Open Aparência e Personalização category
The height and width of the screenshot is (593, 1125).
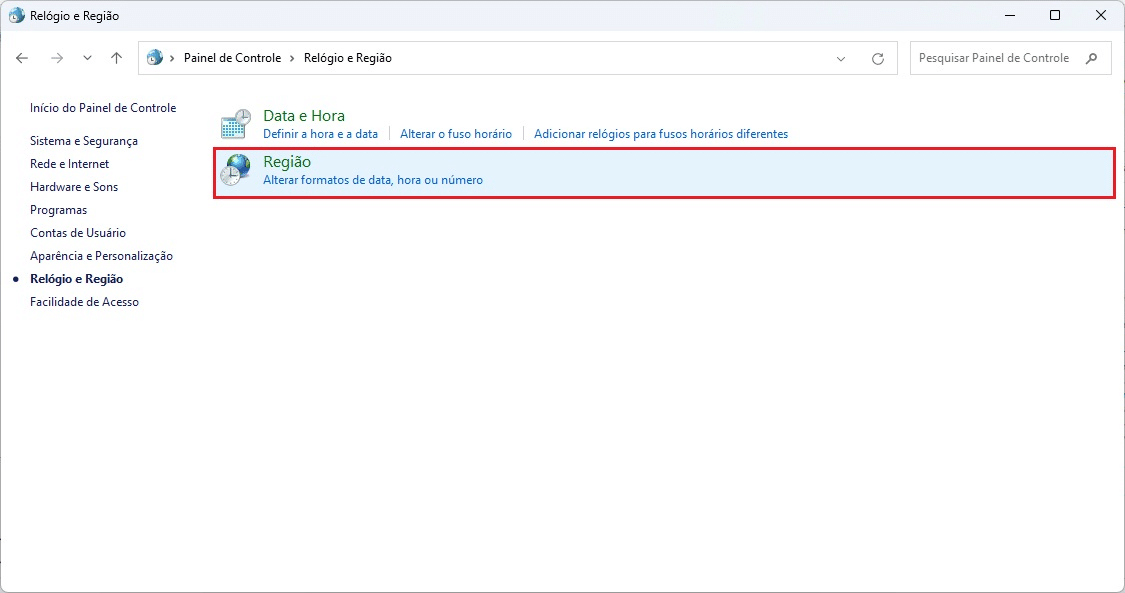pos(101,256)
